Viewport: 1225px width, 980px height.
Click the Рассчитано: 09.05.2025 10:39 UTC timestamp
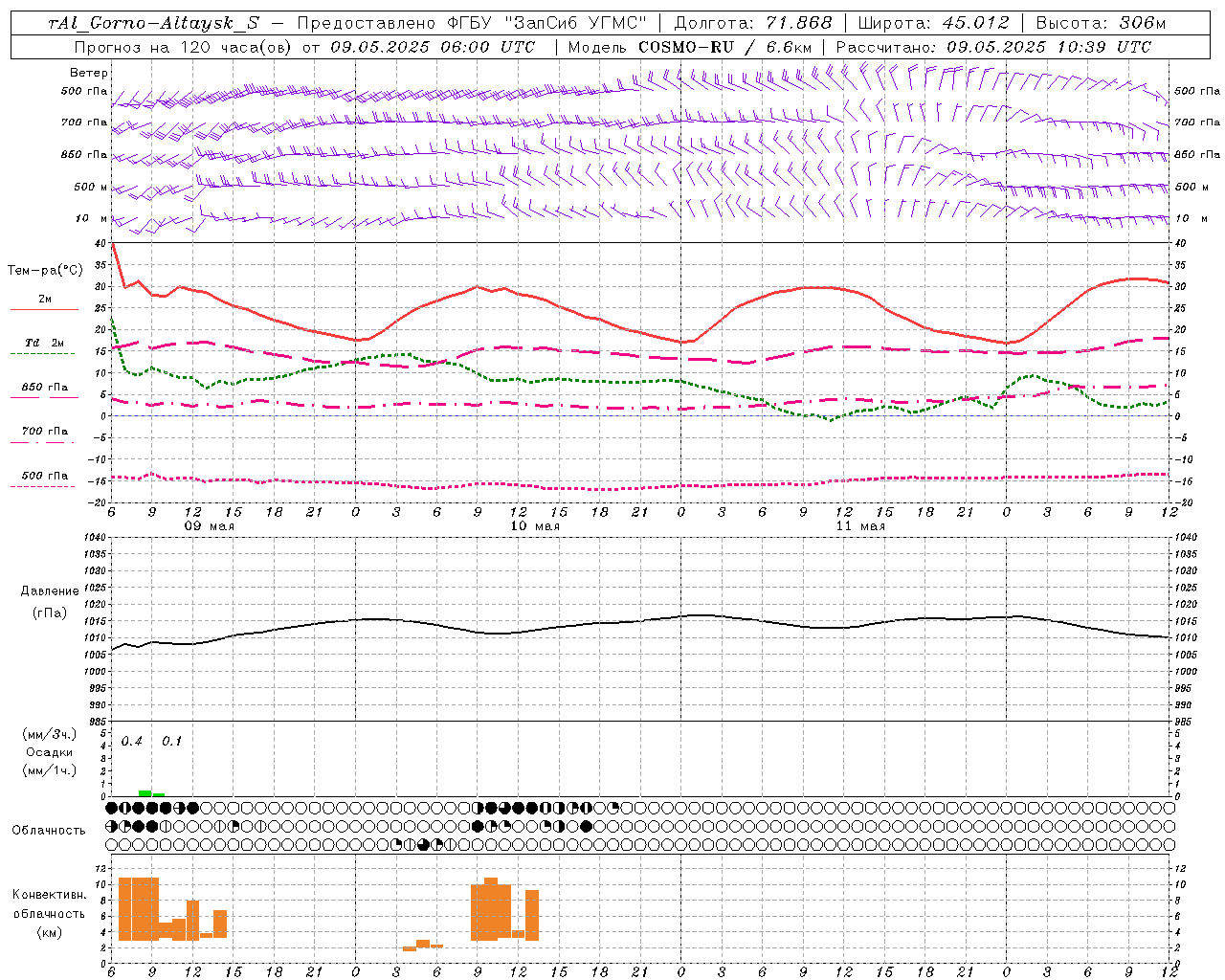click(x=993, y=47)
